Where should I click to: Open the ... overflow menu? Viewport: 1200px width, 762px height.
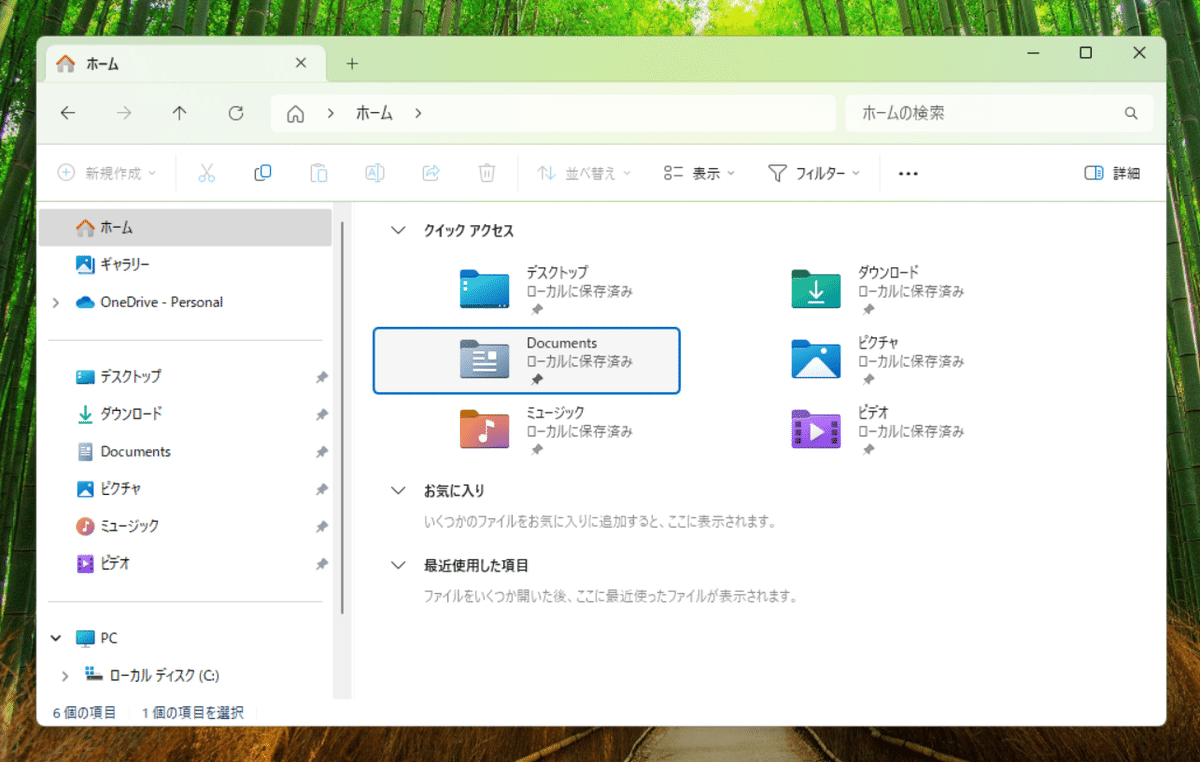pos(908,172)
